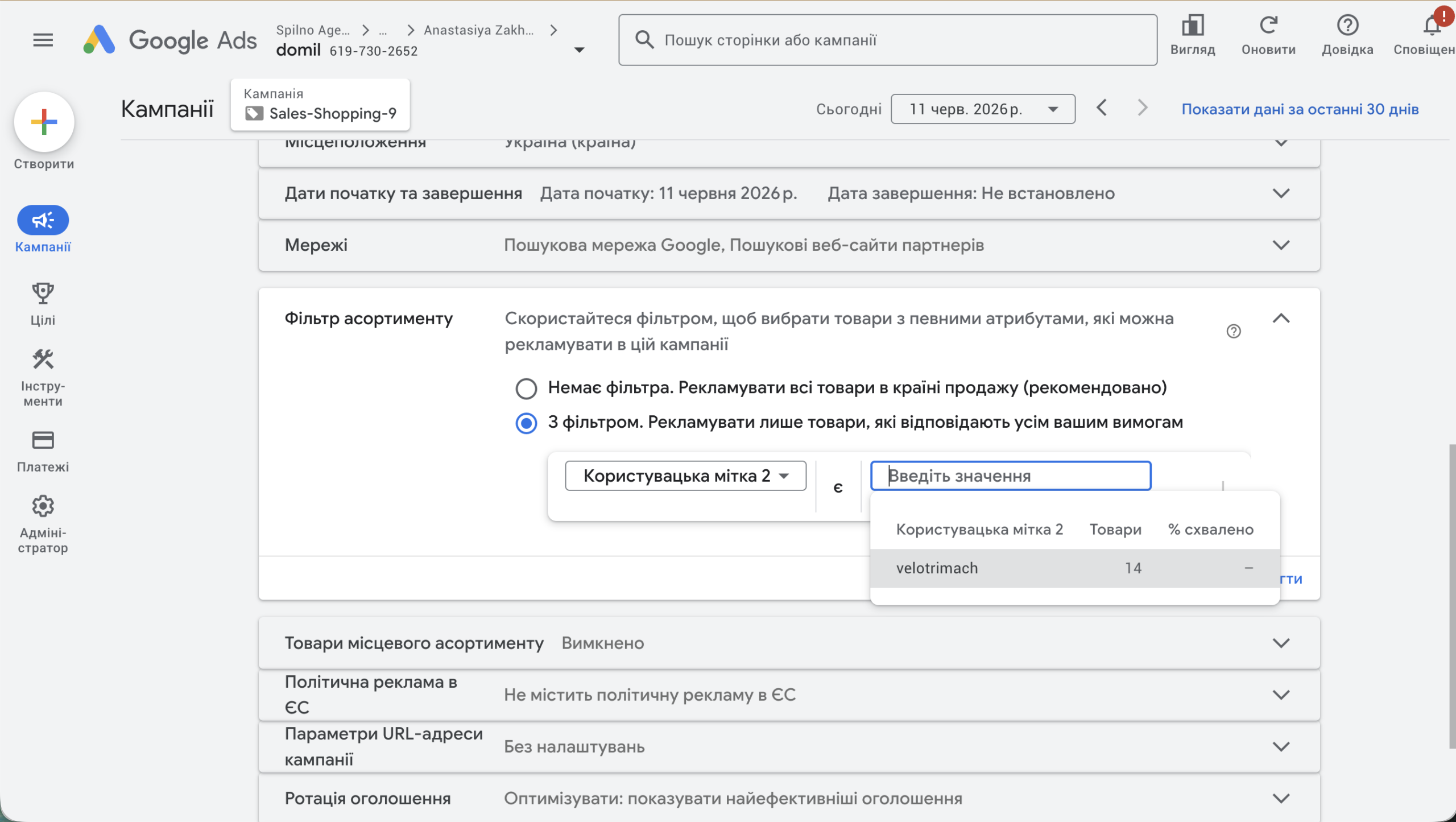This screenshot has height=822, width=1456.
Task: Open the date range dropdown 11 черв. 2026
Action: [x=983, y=109]
